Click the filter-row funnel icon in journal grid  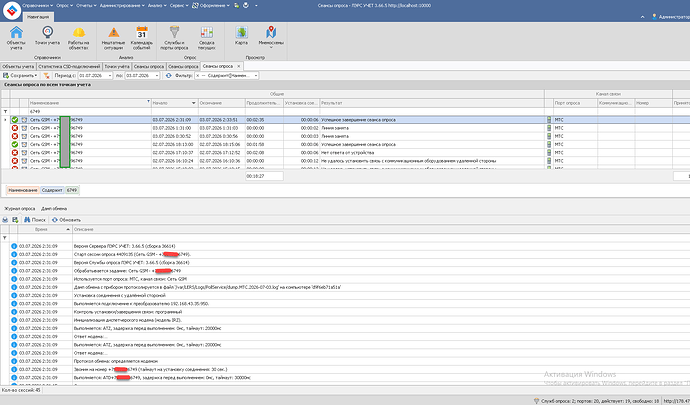pyautogui.click(x=5, y=238)
